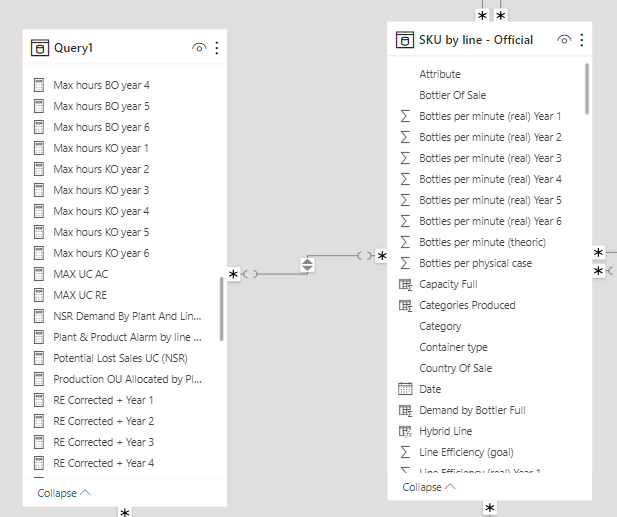Select the Max hours KO year 4 measure
The image size is (617, 517).
click(x=101, y=211)
